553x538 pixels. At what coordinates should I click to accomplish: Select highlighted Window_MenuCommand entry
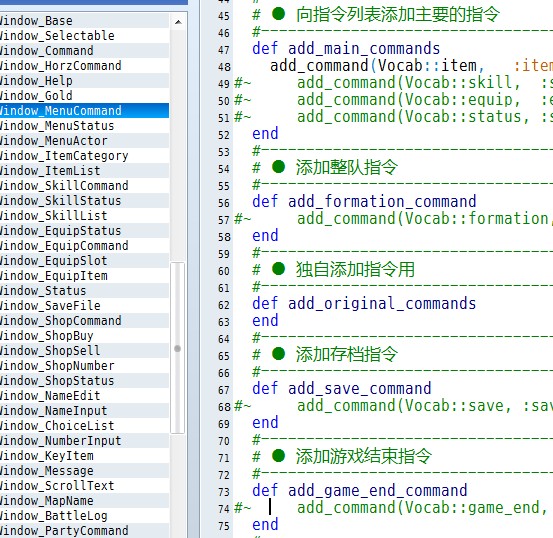(84, 111)
